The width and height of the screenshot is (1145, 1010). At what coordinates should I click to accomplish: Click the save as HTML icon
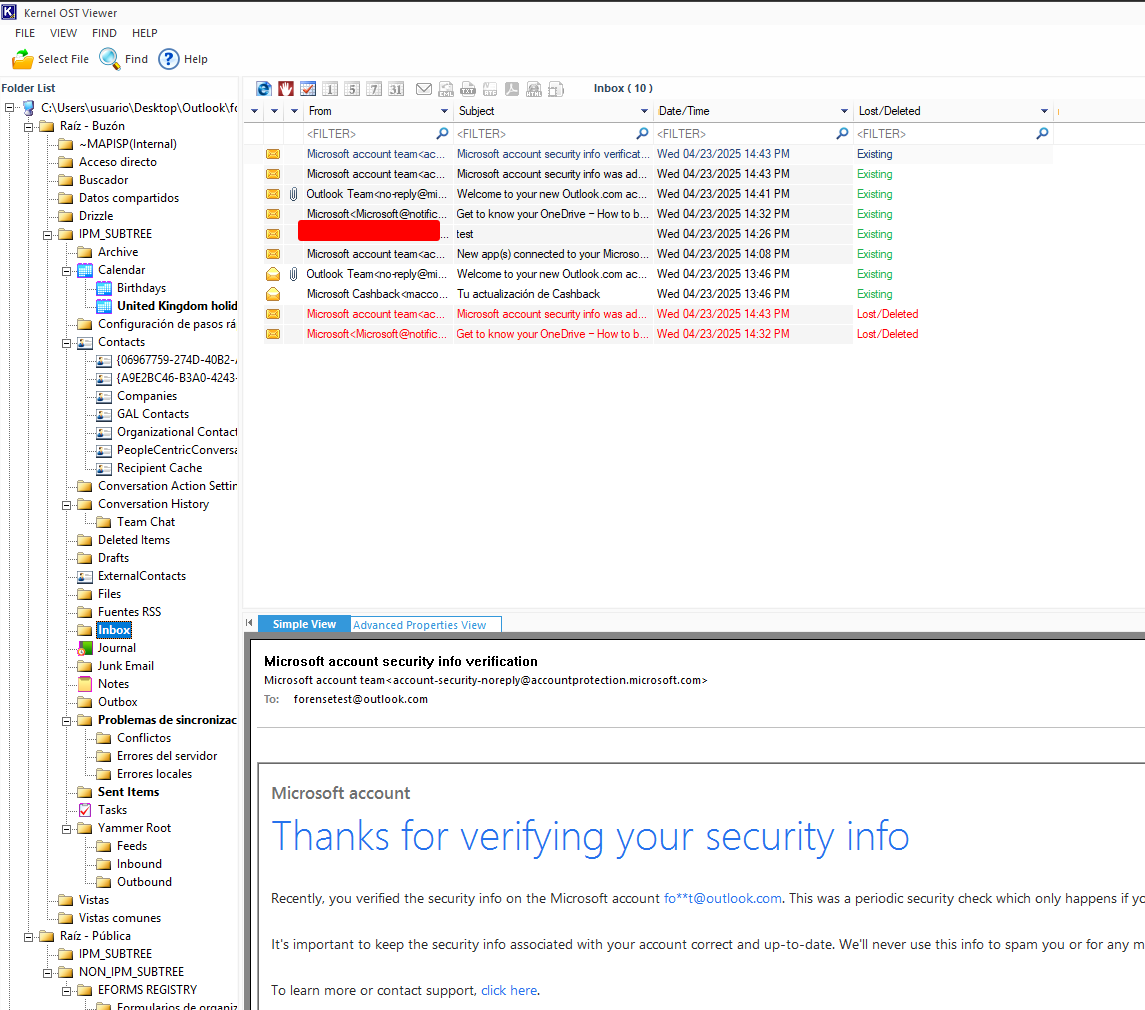click(x=534, y=88)
